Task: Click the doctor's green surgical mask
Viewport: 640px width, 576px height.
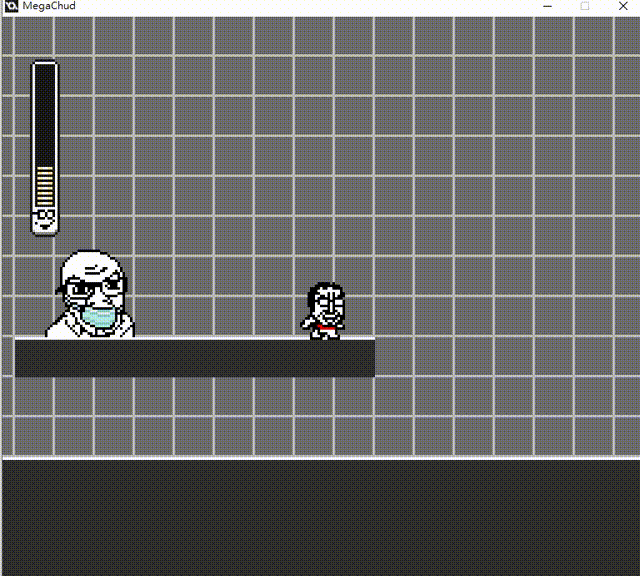Action: (x=98, y=319)
